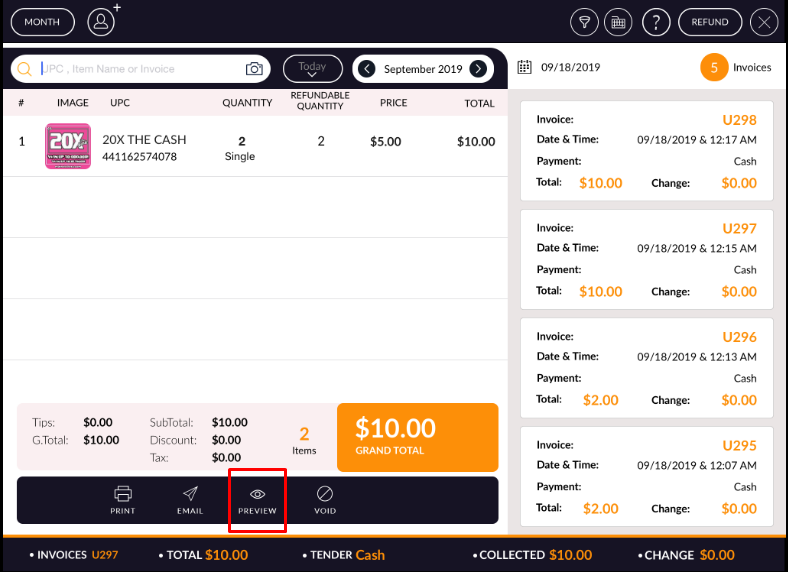Advance to next month after September 2019

479,69
